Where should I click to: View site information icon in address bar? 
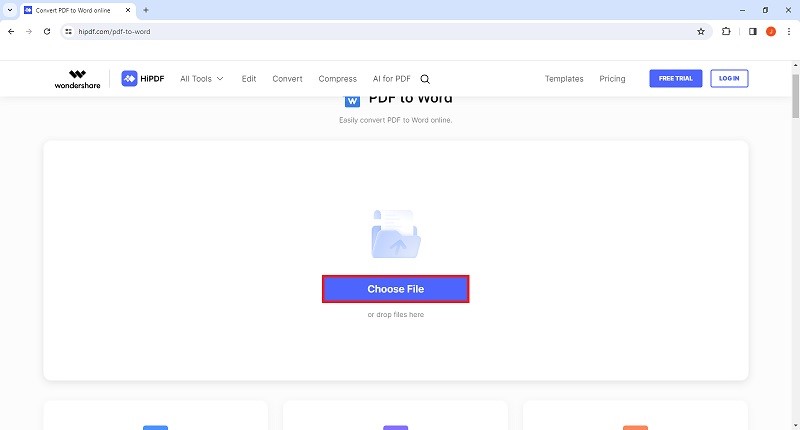click(x=68, y=32)
